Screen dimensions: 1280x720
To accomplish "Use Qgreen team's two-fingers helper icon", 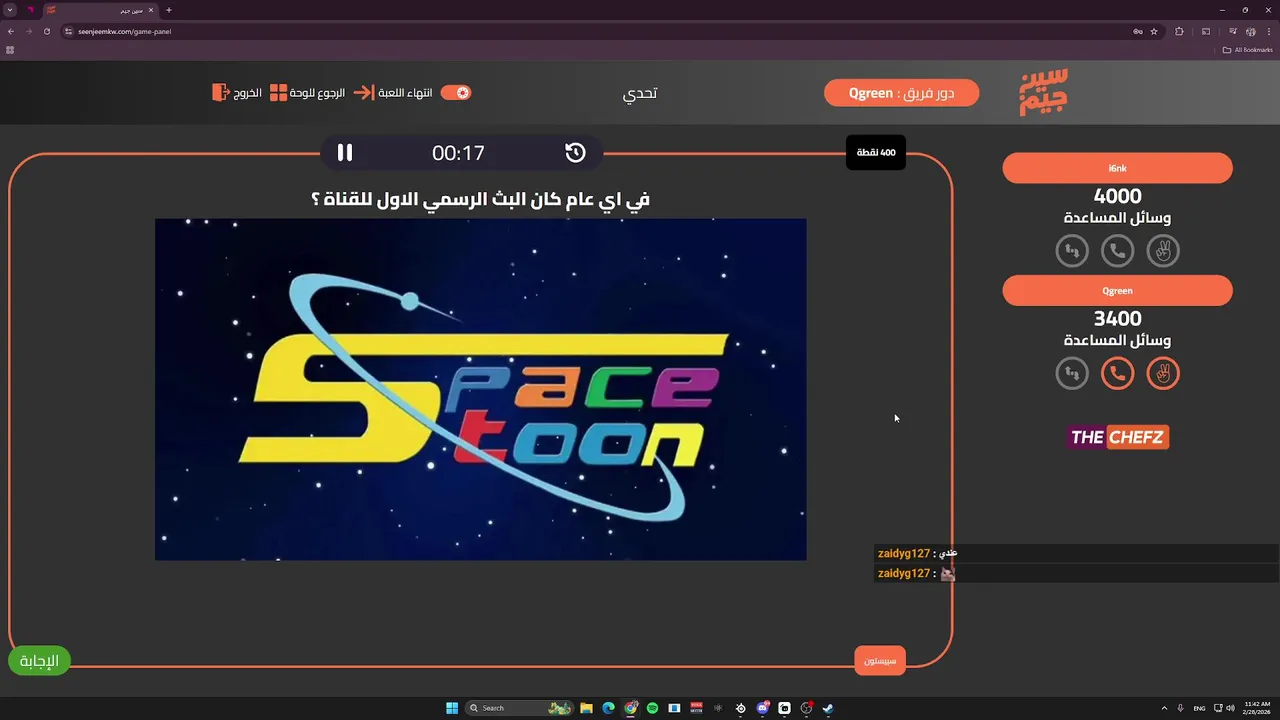I will (x=1163, y=374).
